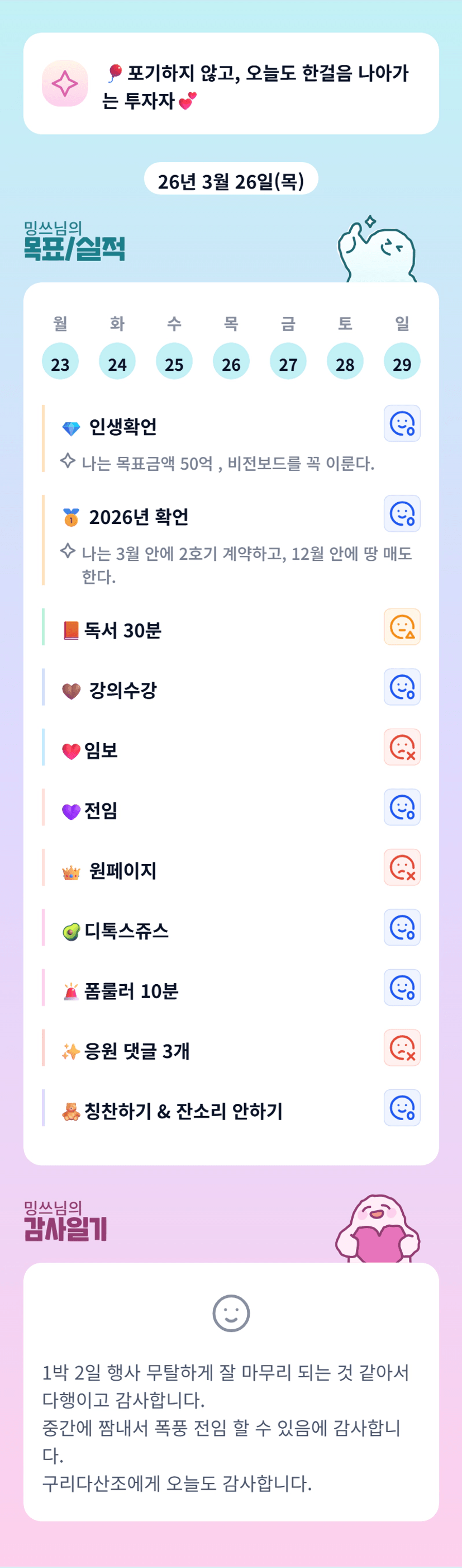Image resolution: width=462 pixels, height=1568 pixels.
Task: Select Sunday the 29th in week row
Action: tap(402, 362)
